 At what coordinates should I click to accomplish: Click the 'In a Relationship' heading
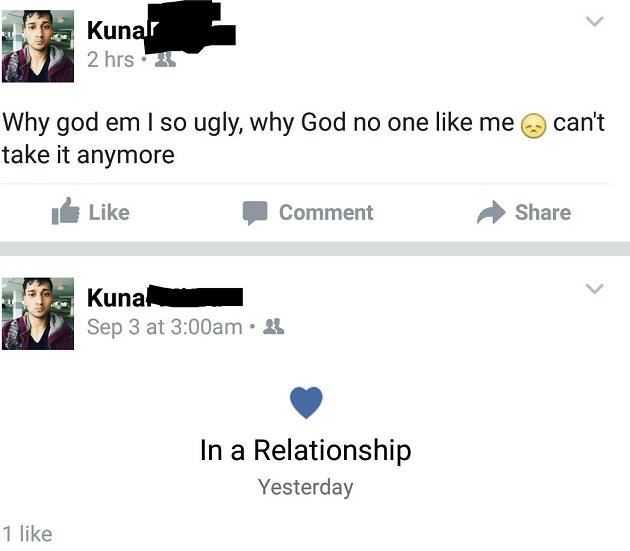[x=306, y=450]
